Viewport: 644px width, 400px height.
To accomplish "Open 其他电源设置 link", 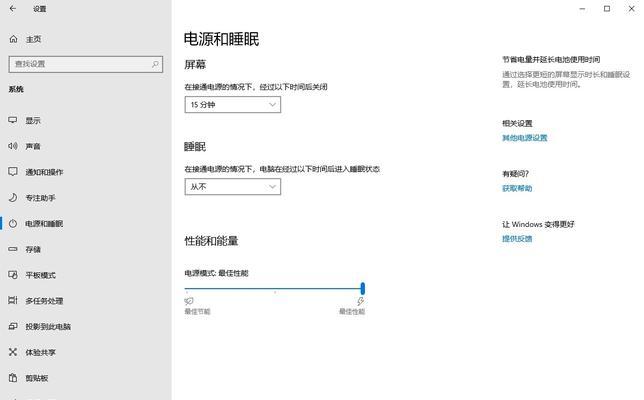I will [524, 138].
